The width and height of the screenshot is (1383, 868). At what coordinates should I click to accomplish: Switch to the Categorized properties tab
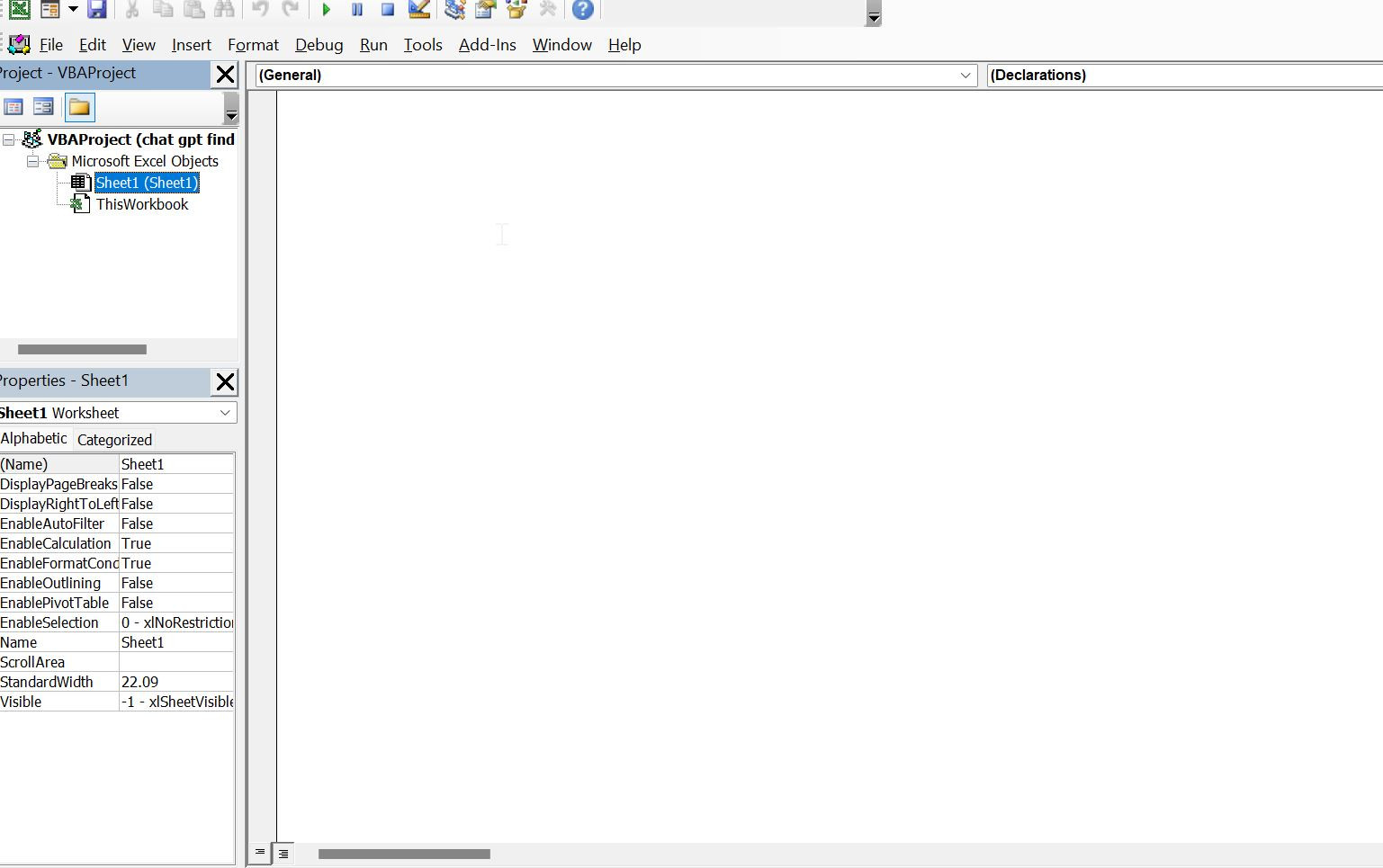[114, 440]
